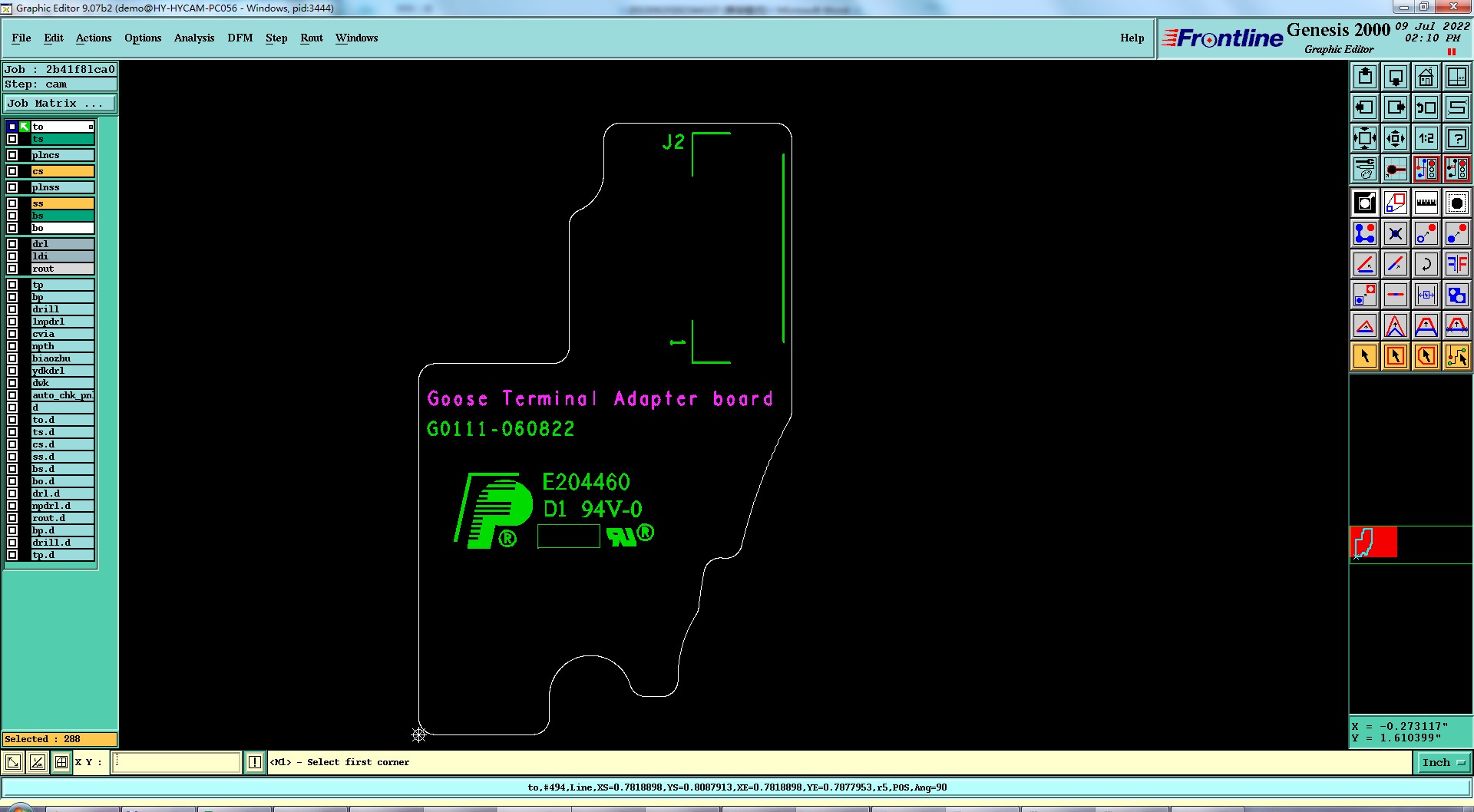Click the Help menu button
Screen dimensions: 1474x812
tap(1132, 38)
